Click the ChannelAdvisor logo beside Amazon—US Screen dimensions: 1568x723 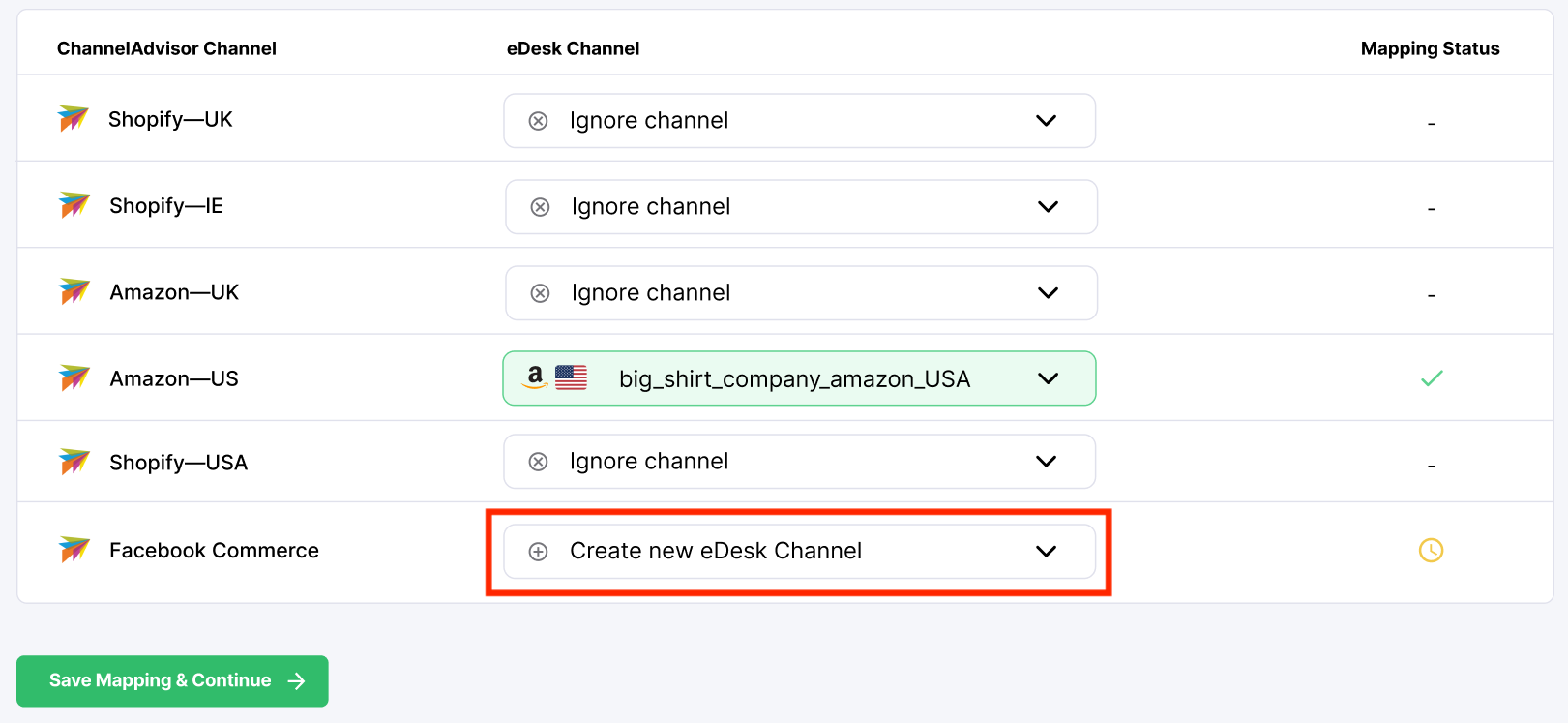(74, 377)
